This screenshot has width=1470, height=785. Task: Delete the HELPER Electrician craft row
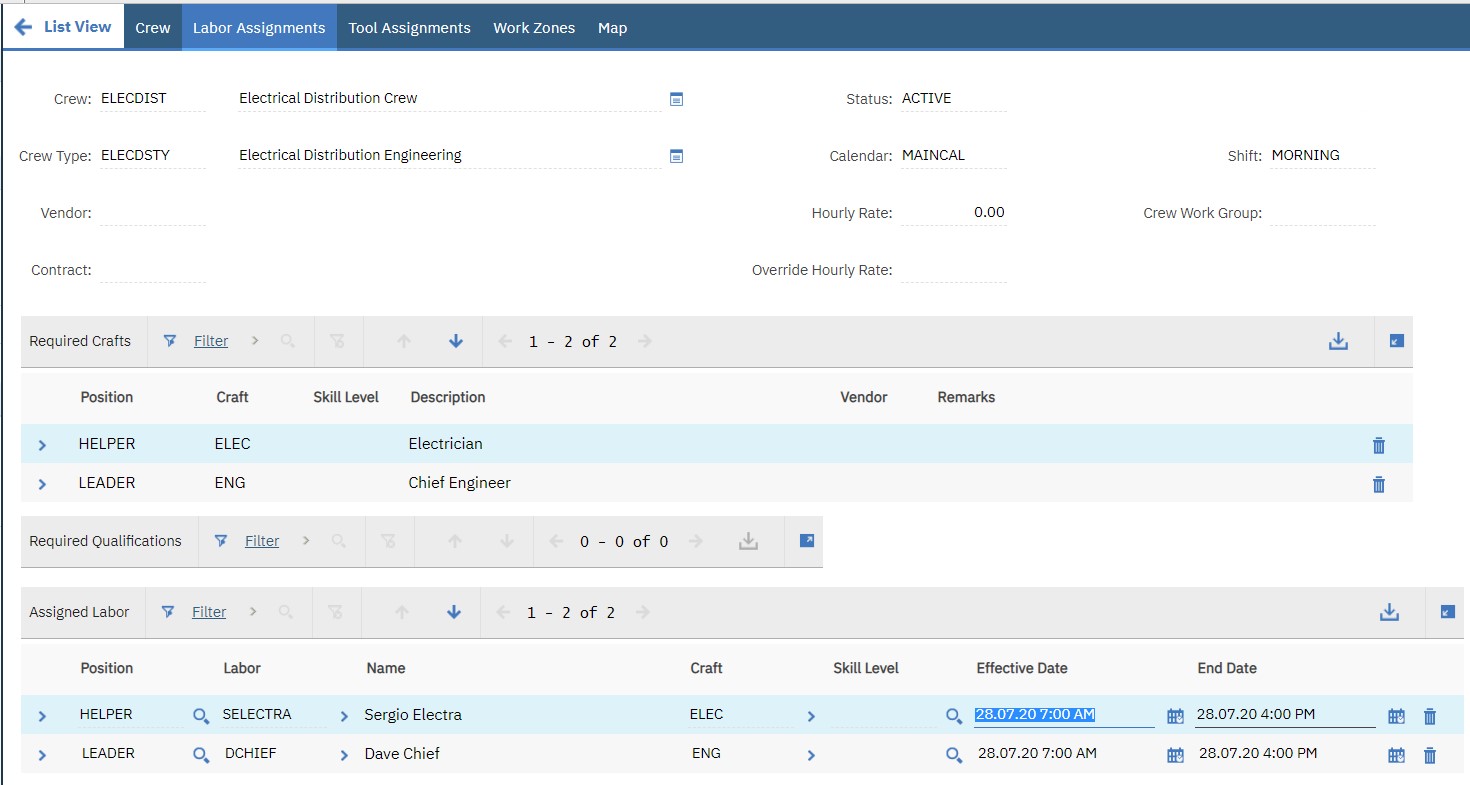(1378, 444)
